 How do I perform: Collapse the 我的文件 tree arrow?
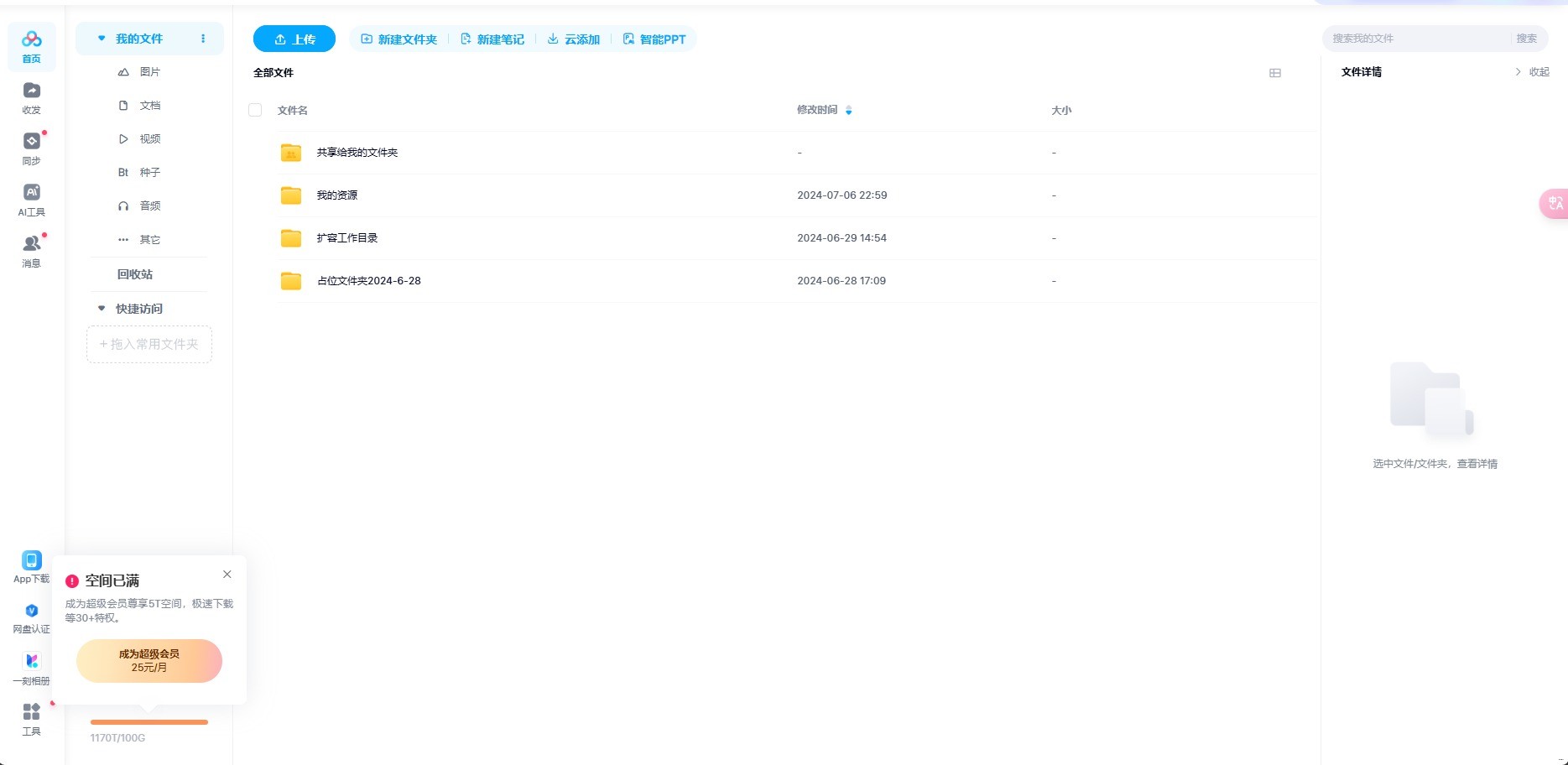pos(102,39)
